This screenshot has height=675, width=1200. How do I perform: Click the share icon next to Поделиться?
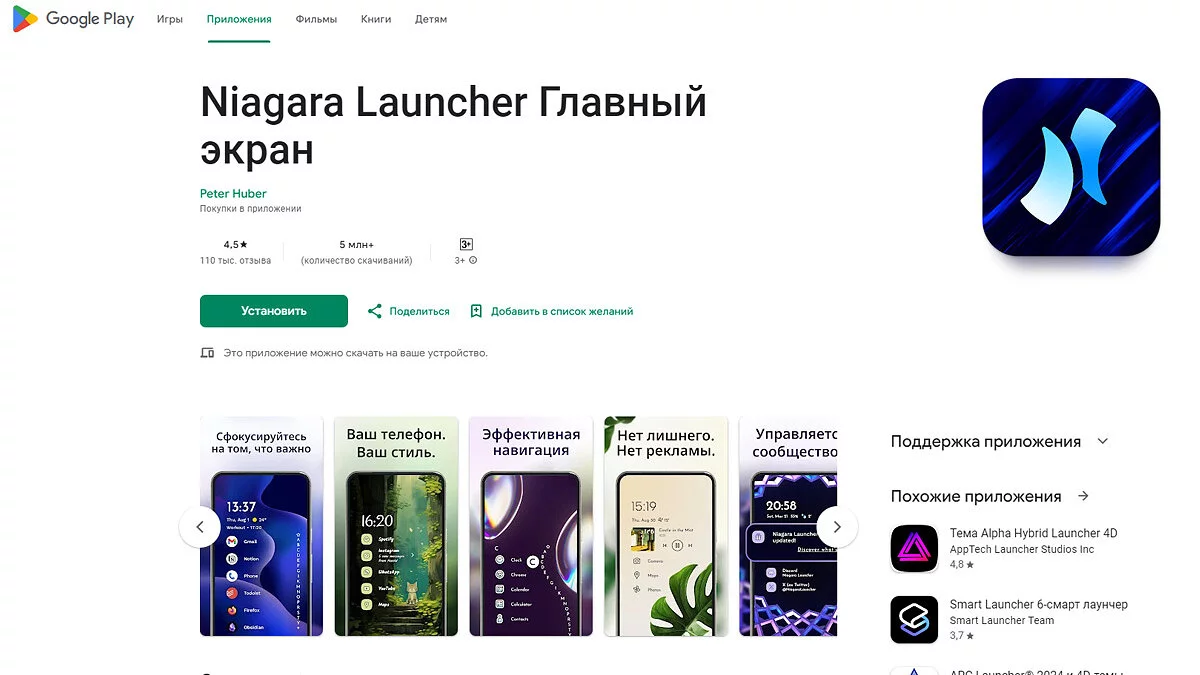[x=375, y=311]
